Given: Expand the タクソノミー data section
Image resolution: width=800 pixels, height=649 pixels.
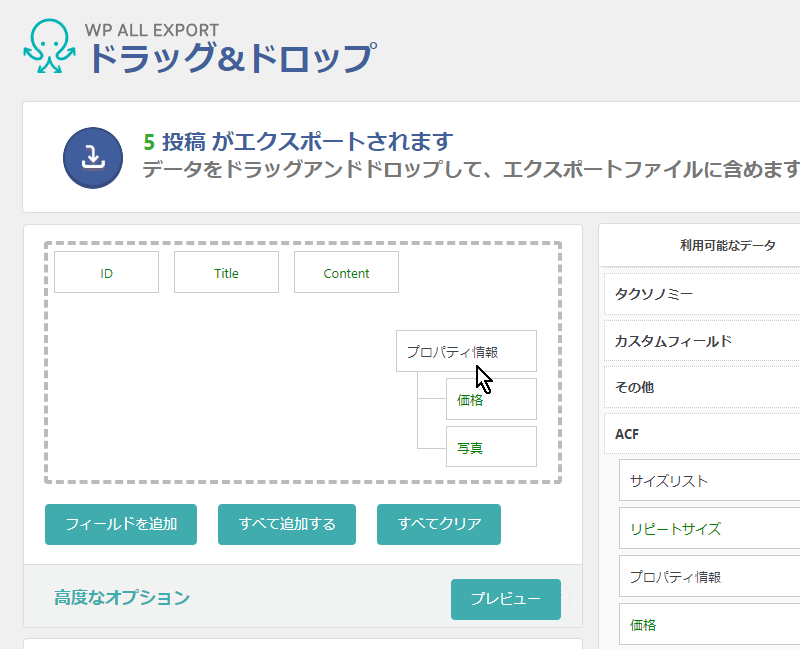Looking at the screenshot, I should coord(702,294).
